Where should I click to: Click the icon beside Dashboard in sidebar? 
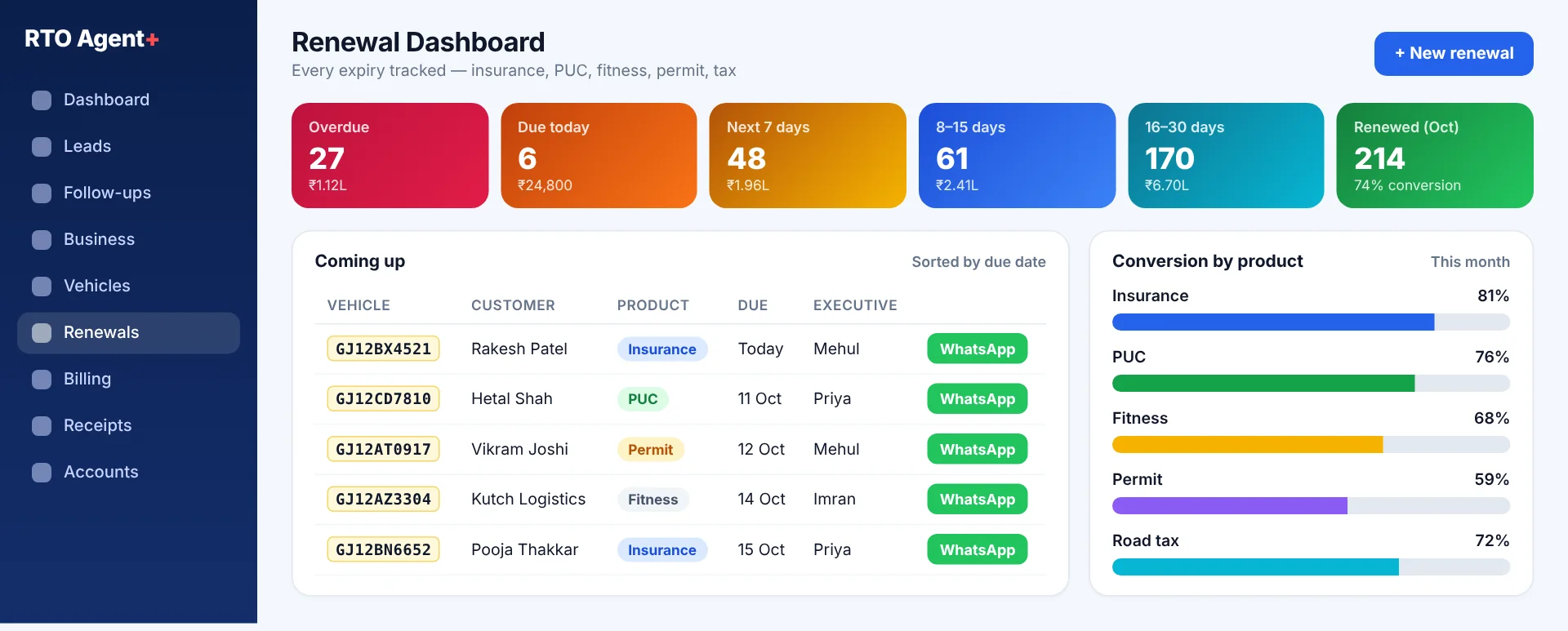pyautogui.click(x=42, y=100)
